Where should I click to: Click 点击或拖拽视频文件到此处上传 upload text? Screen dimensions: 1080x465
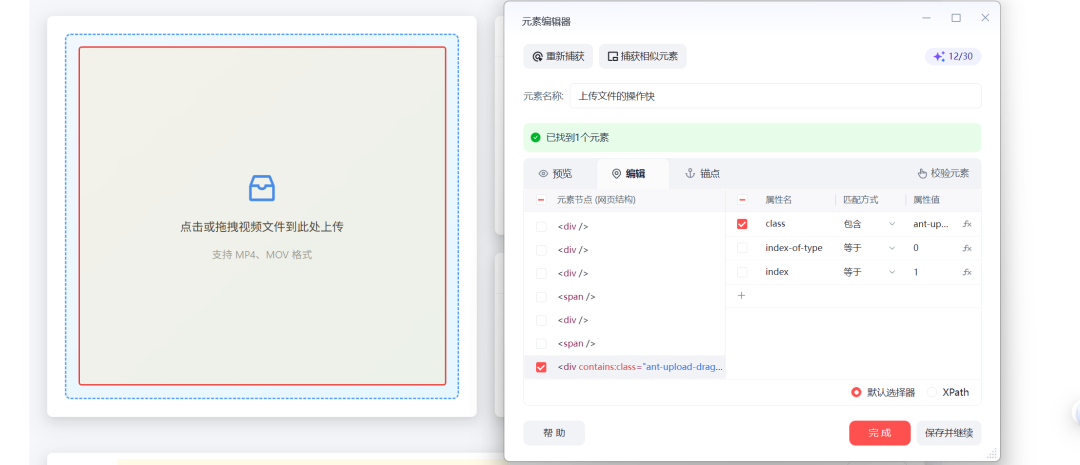[262, 227]
